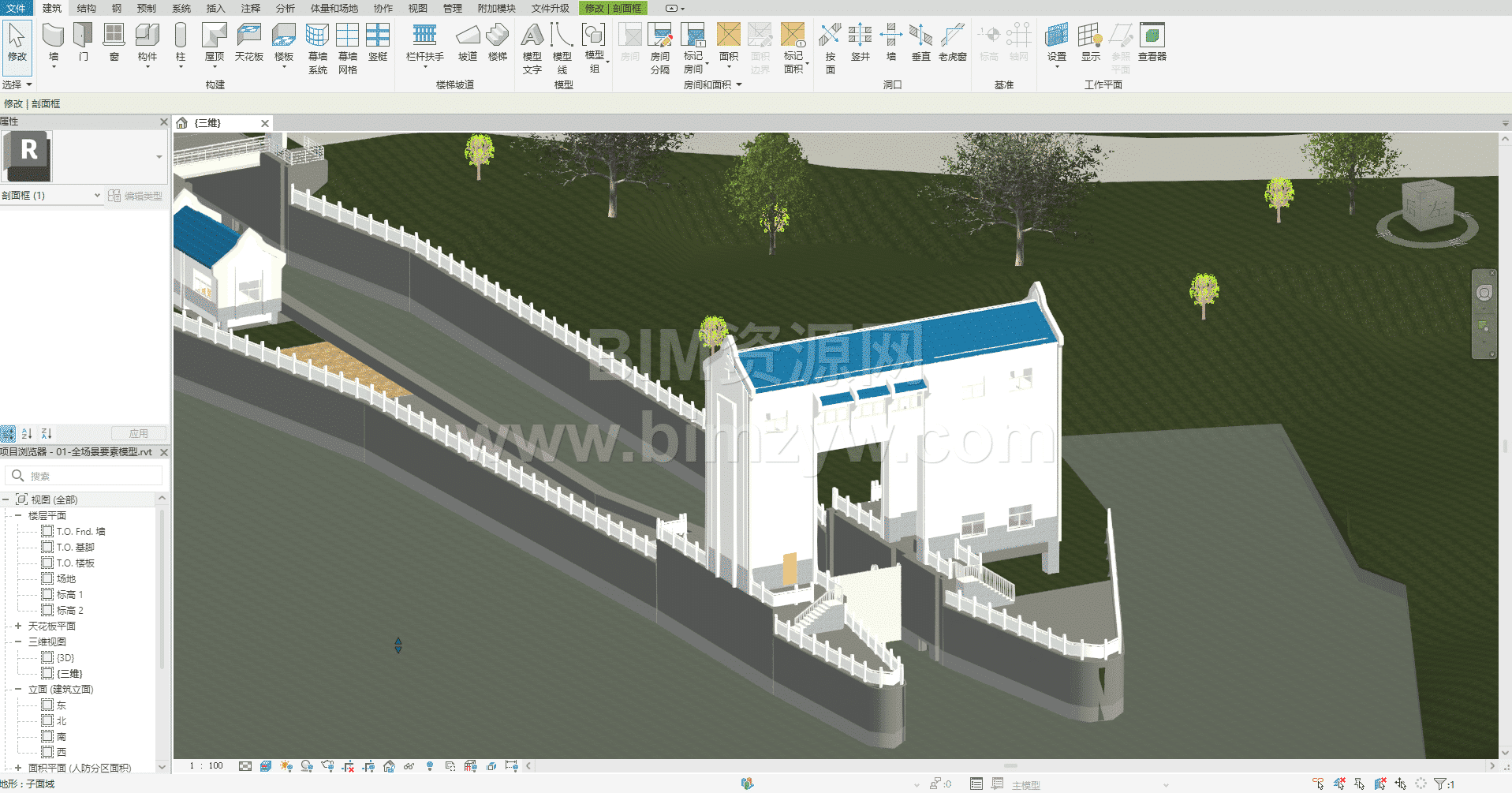Collapse the 楼层平面 tree node
The height and width of the screenshot is (793, 1512).
(18, 515)
